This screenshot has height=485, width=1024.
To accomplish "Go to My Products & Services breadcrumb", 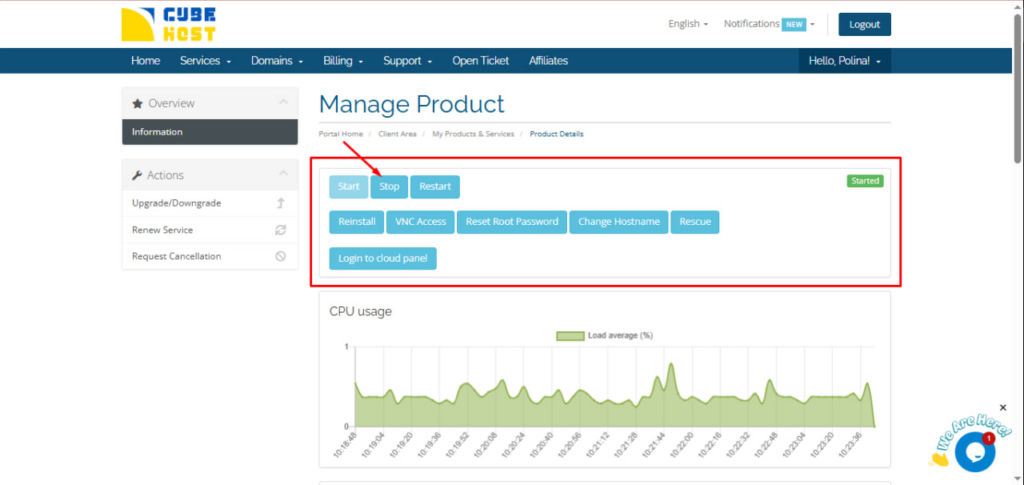I will point(473,134).
